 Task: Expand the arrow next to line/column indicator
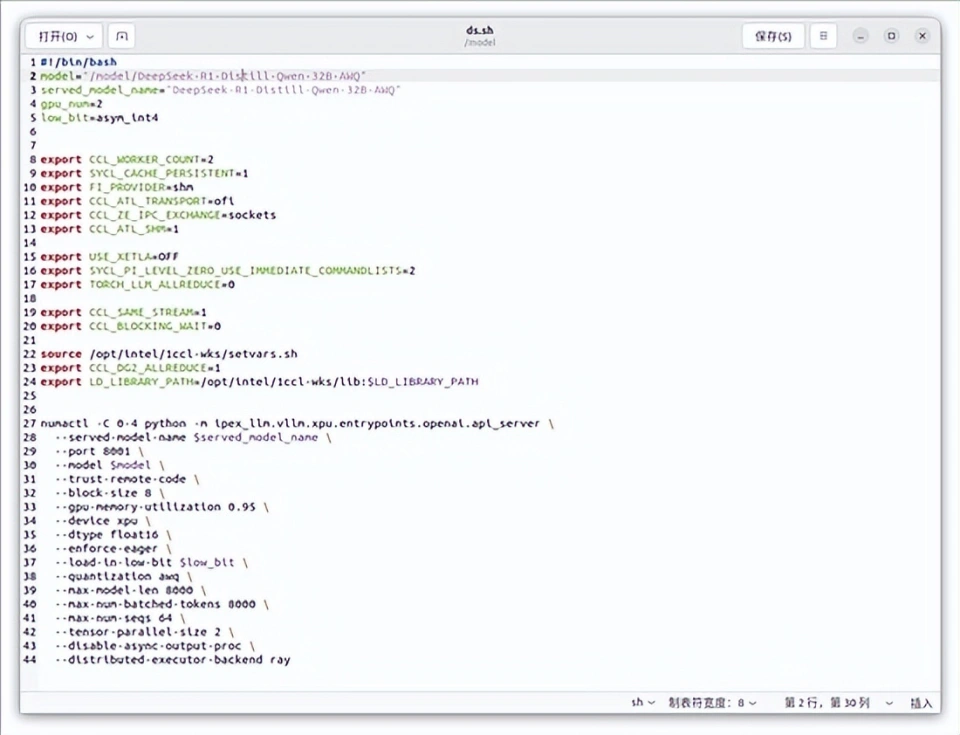click(889, 703)
